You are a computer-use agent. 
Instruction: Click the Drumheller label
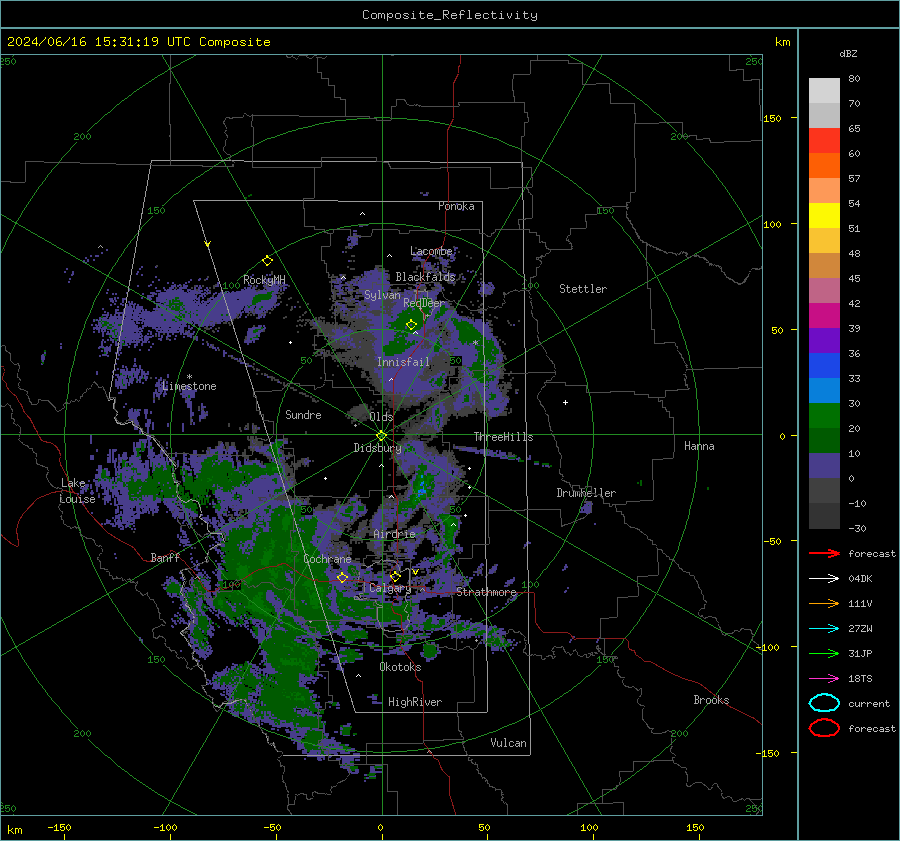[586, 493]
